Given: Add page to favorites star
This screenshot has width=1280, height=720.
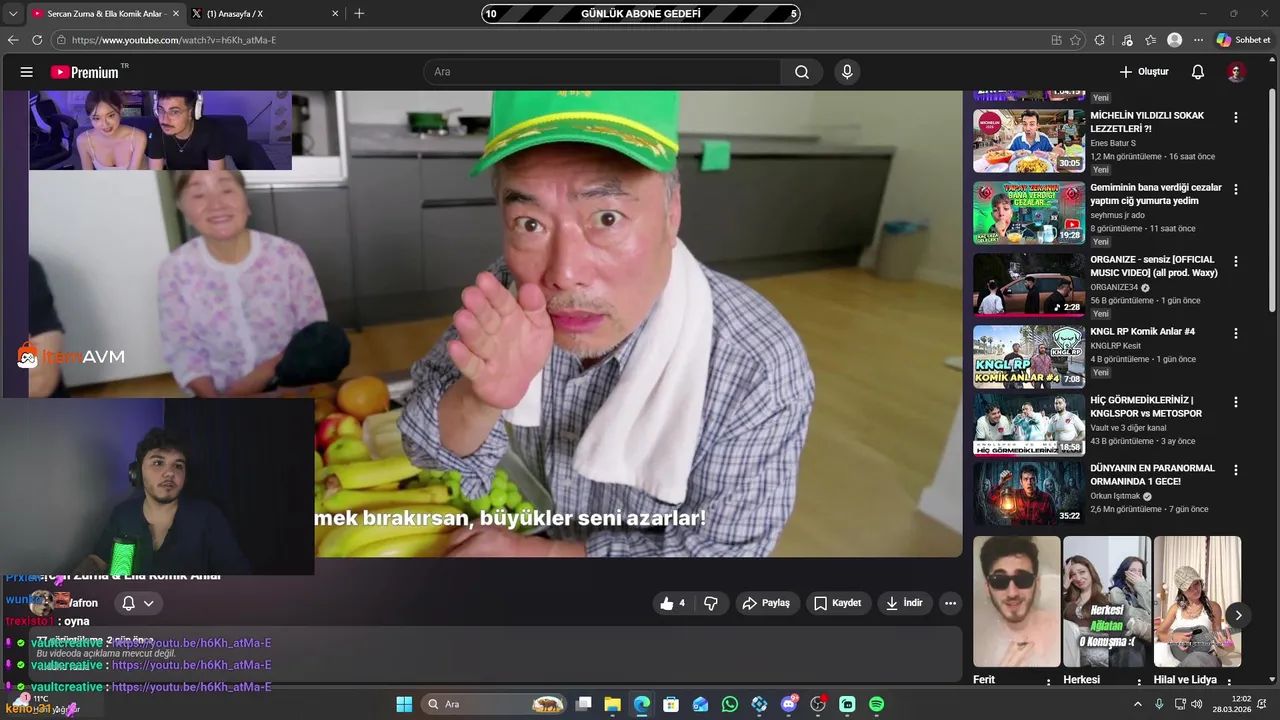Looking at the screenshot, I should 1076,40.
